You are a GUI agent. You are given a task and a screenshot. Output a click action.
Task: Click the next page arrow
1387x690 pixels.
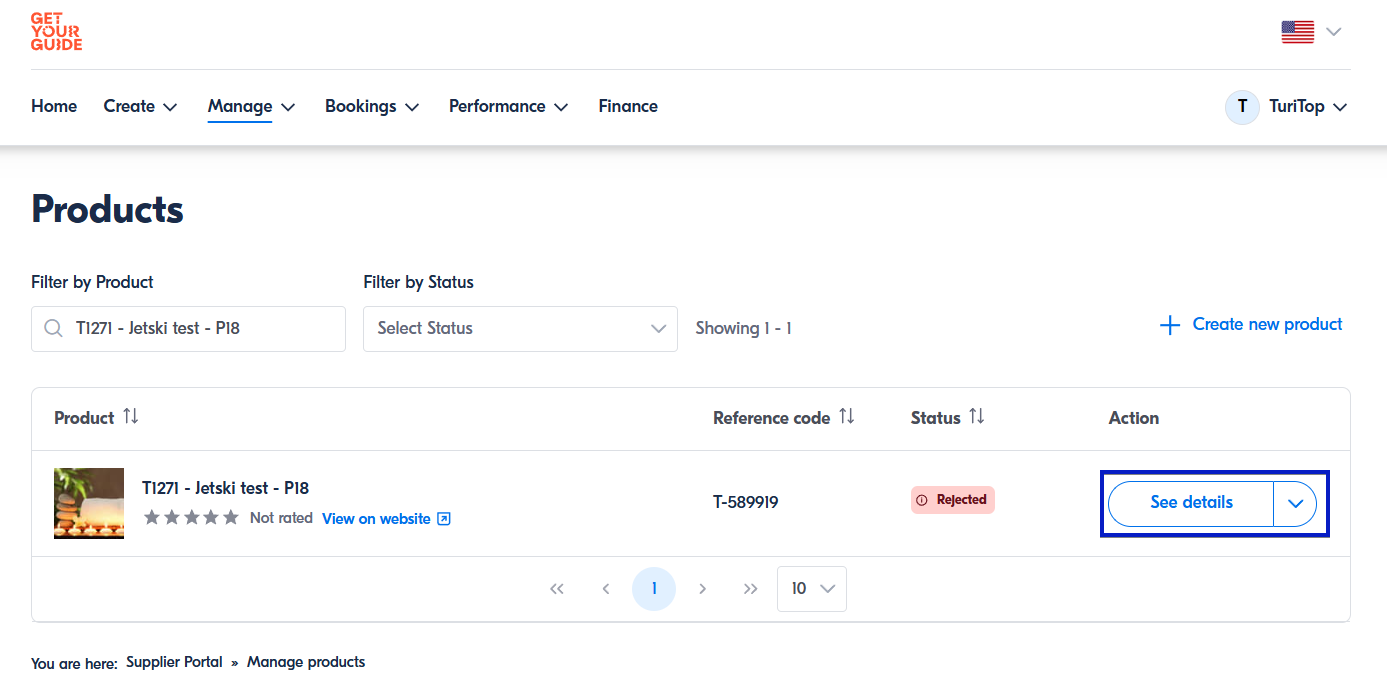[702, 589]
